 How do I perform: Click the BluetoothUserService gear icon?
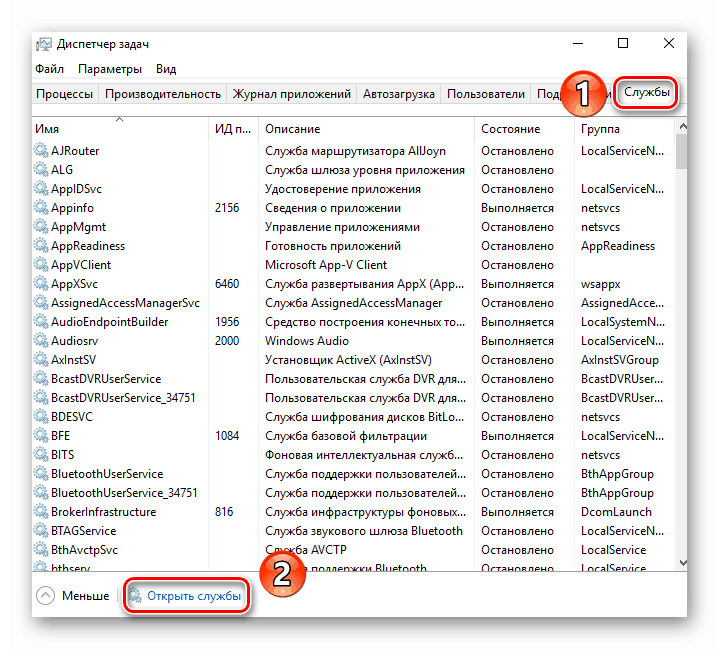41,473
